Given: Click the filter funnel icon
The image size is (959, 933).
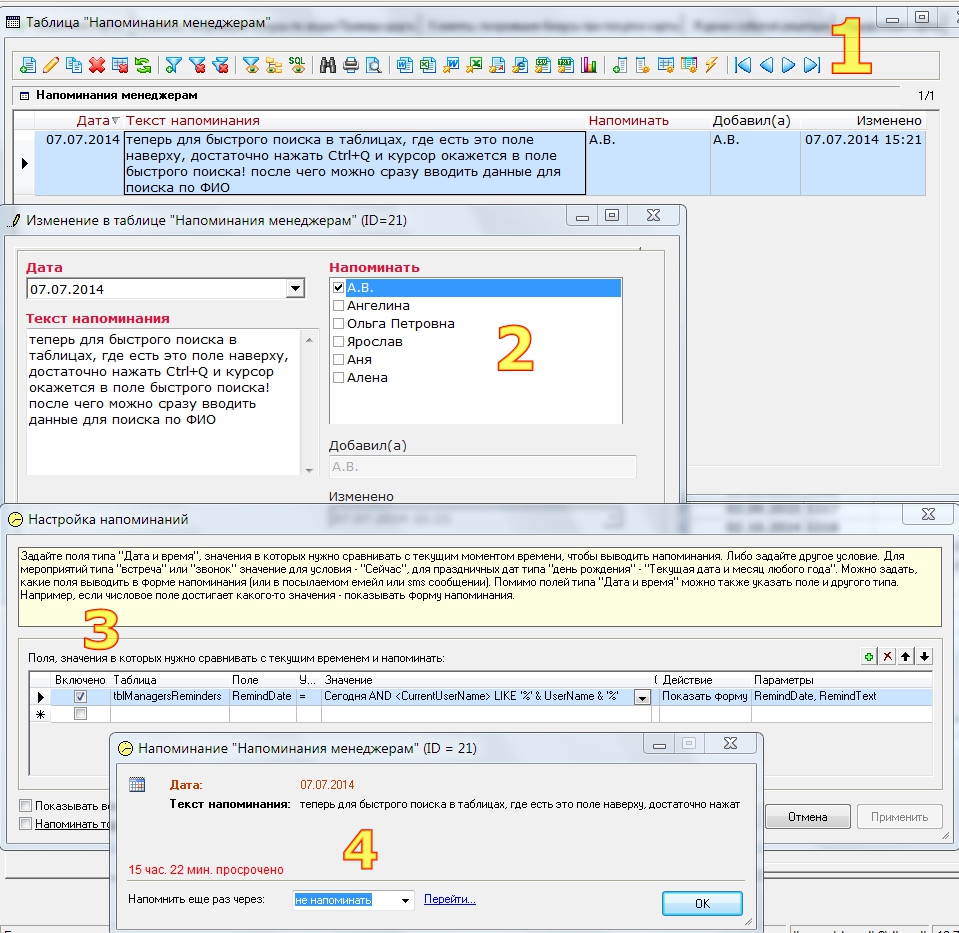Looking at the screenshot, I should coord(173,65).
